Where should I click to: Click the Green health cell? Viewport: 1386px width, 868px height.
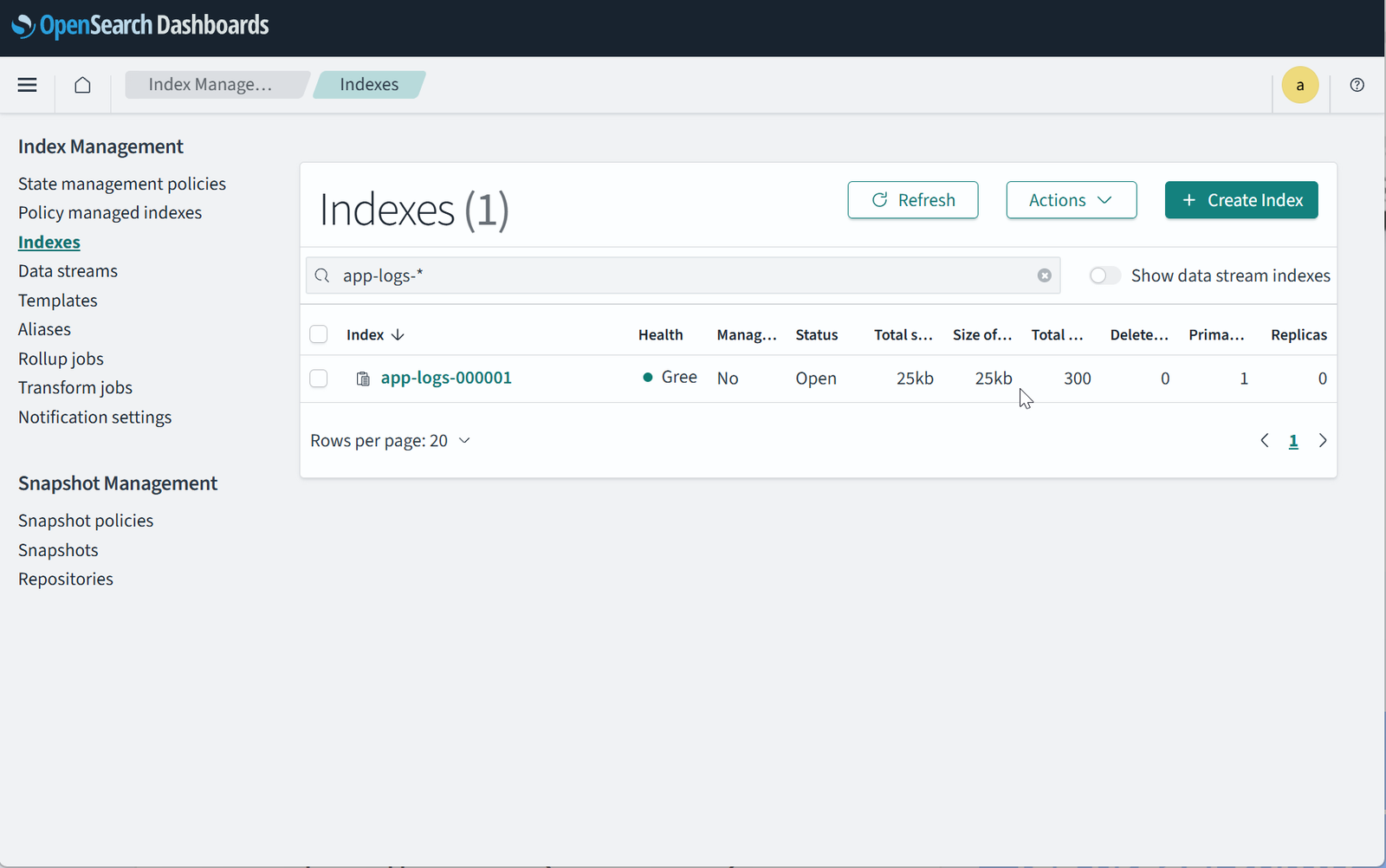(670, 378)
